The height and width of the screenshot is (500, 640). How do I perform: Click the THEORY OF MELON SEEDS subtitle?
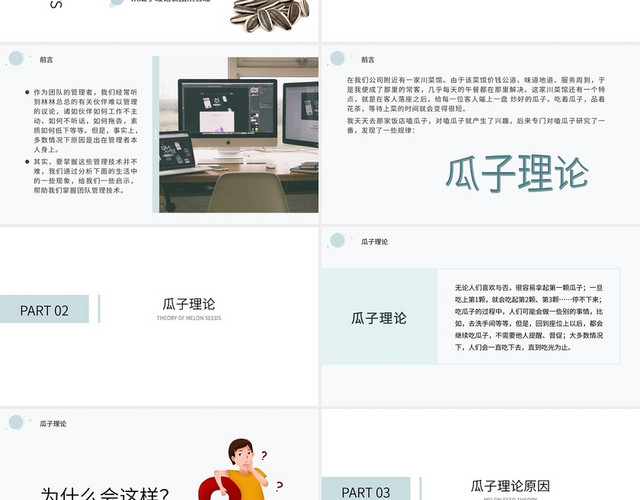189,318
